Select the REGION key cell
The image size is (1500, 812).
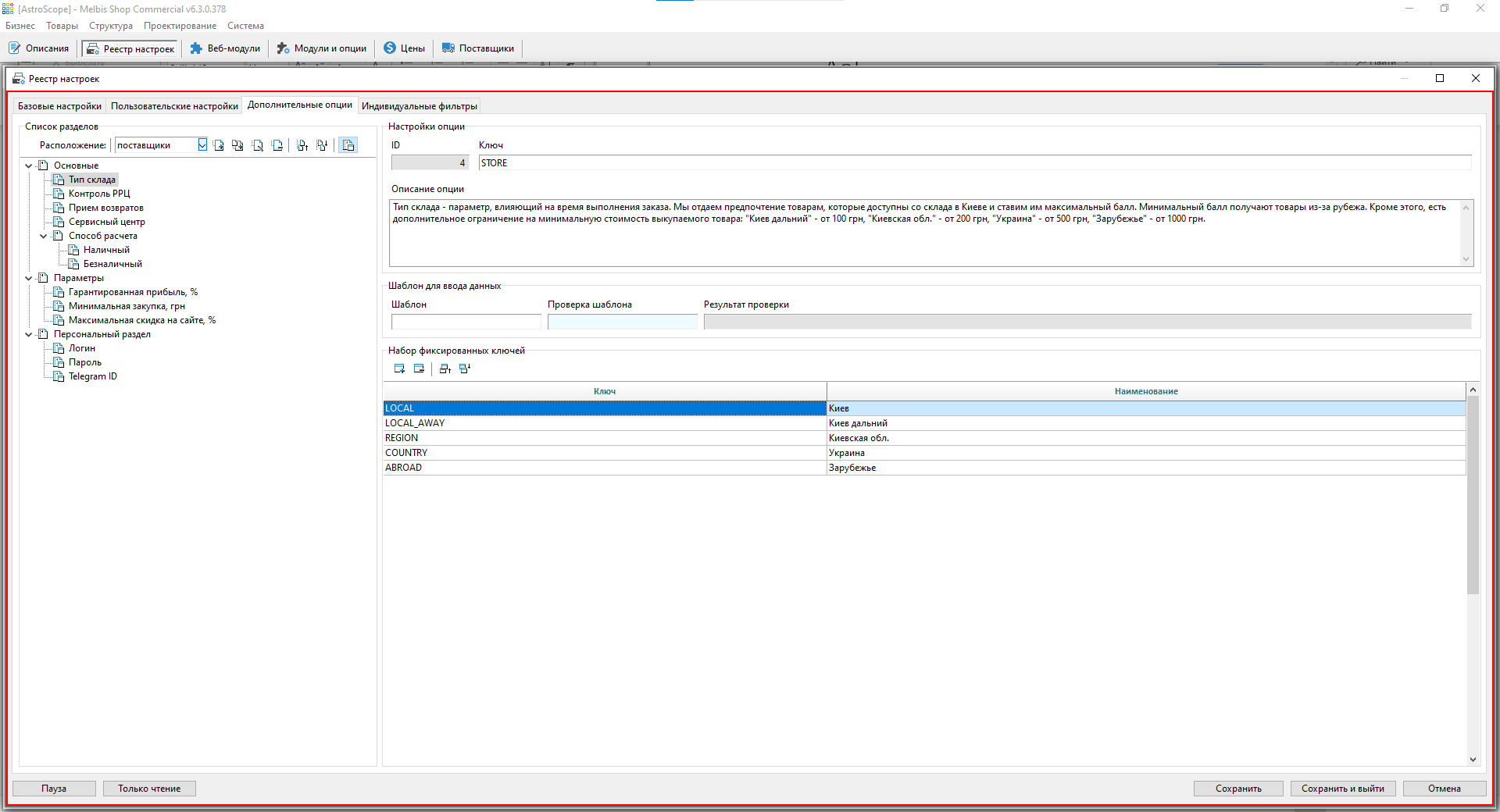tap(605, 438)
